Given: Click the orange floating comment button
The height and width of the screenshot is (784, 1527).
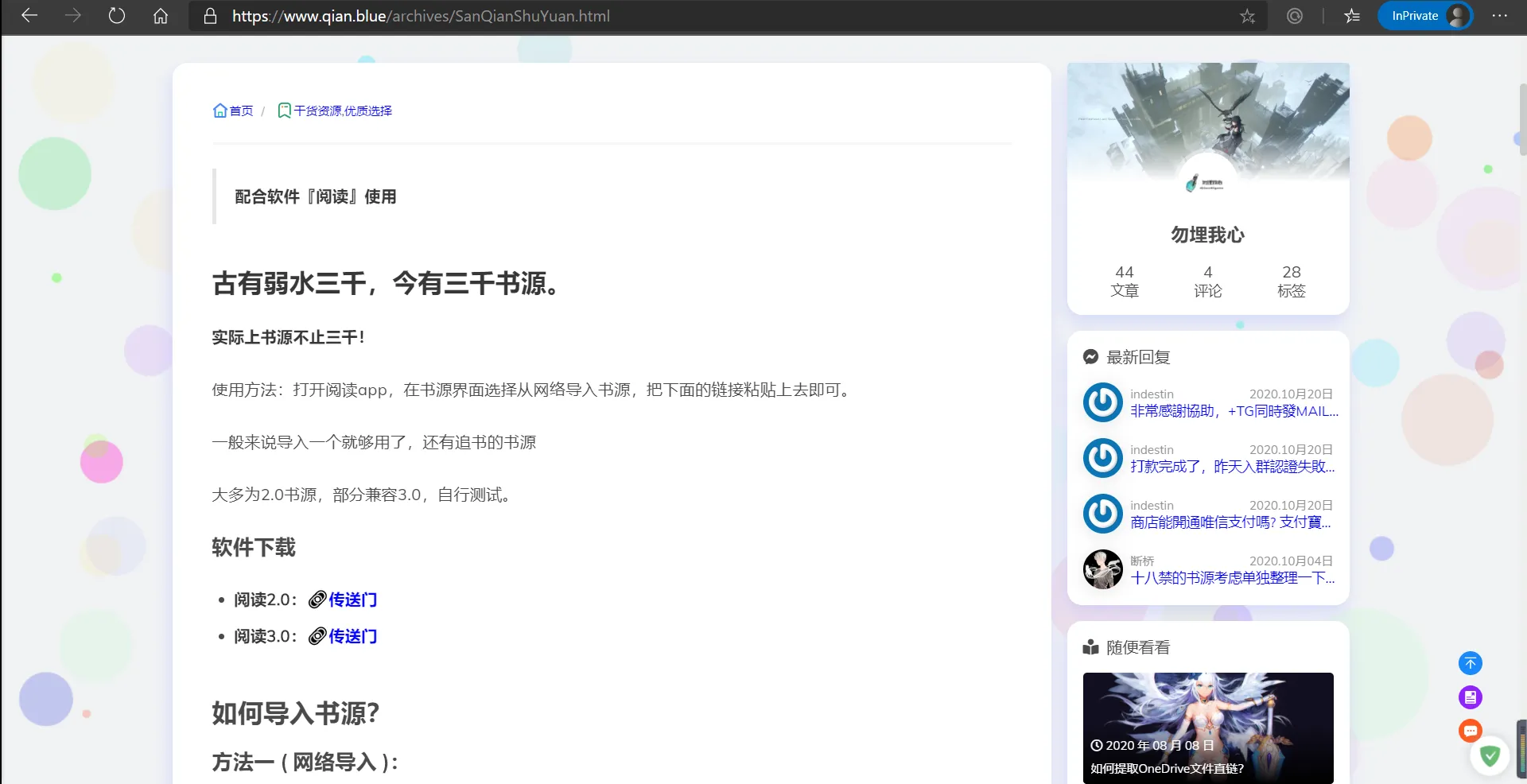Looking at the screenshot, I should pos(1471,731).
